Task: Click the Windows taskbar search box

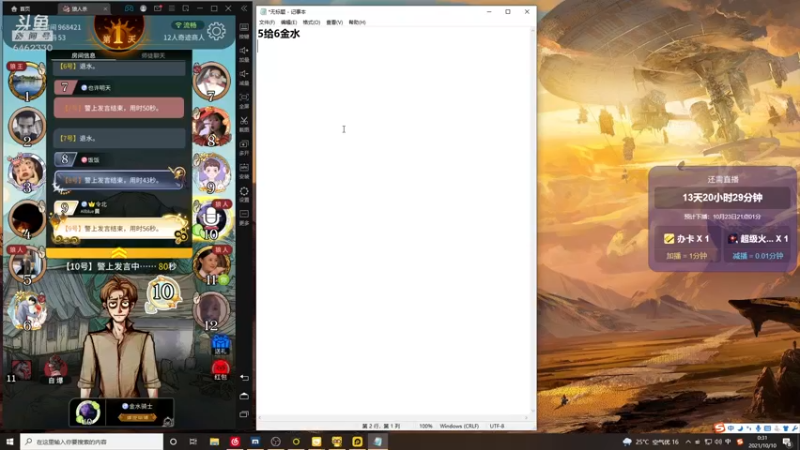Action: [92, 442]
